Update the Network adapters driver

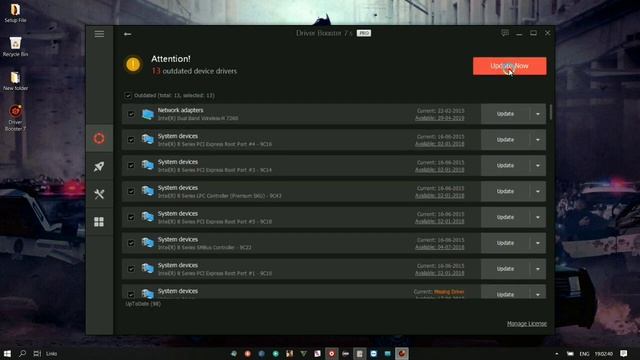[x=505, y=114]
